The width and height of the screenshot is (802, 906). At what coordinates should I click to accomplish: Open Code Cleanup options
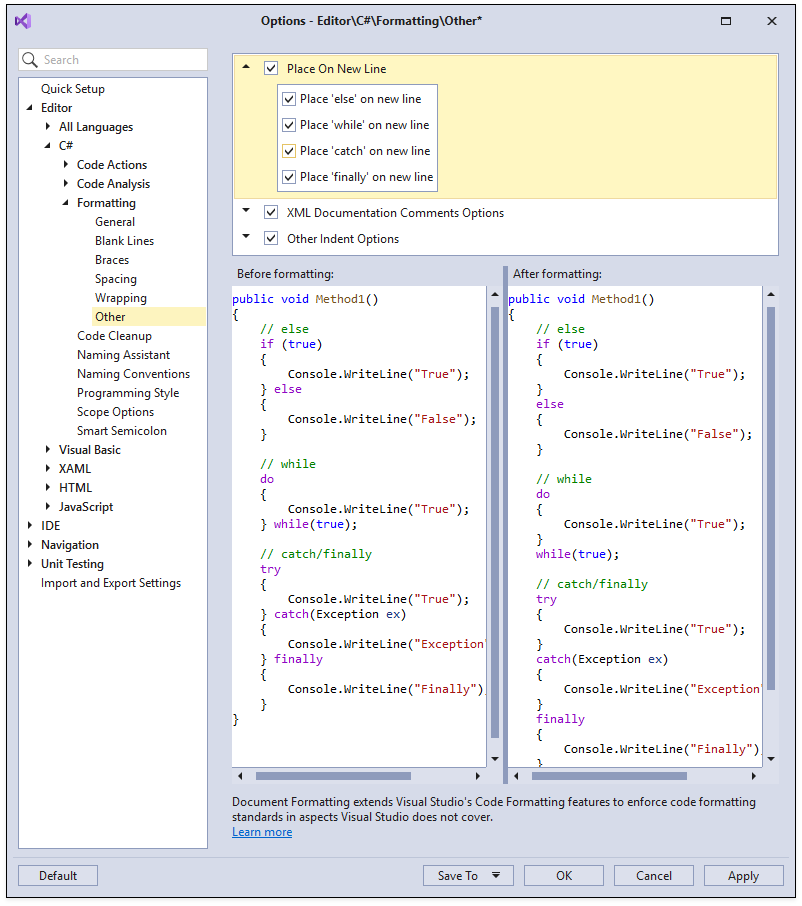pos(114,336)
